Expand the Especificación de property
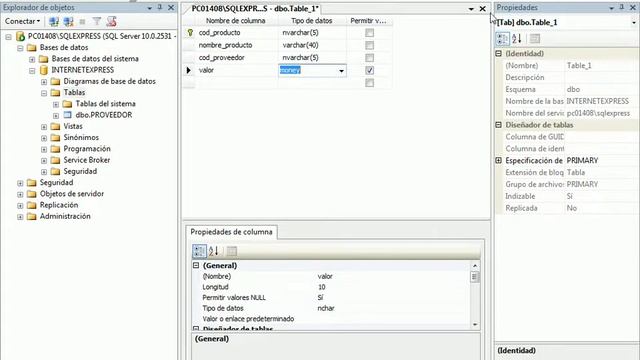The width and height of the screenshot is (640, 360). coord(498,160)
